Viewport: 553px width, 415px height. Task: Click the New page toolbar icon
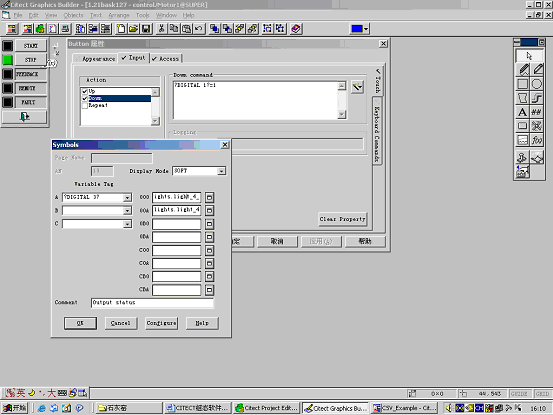click(121, 29)
